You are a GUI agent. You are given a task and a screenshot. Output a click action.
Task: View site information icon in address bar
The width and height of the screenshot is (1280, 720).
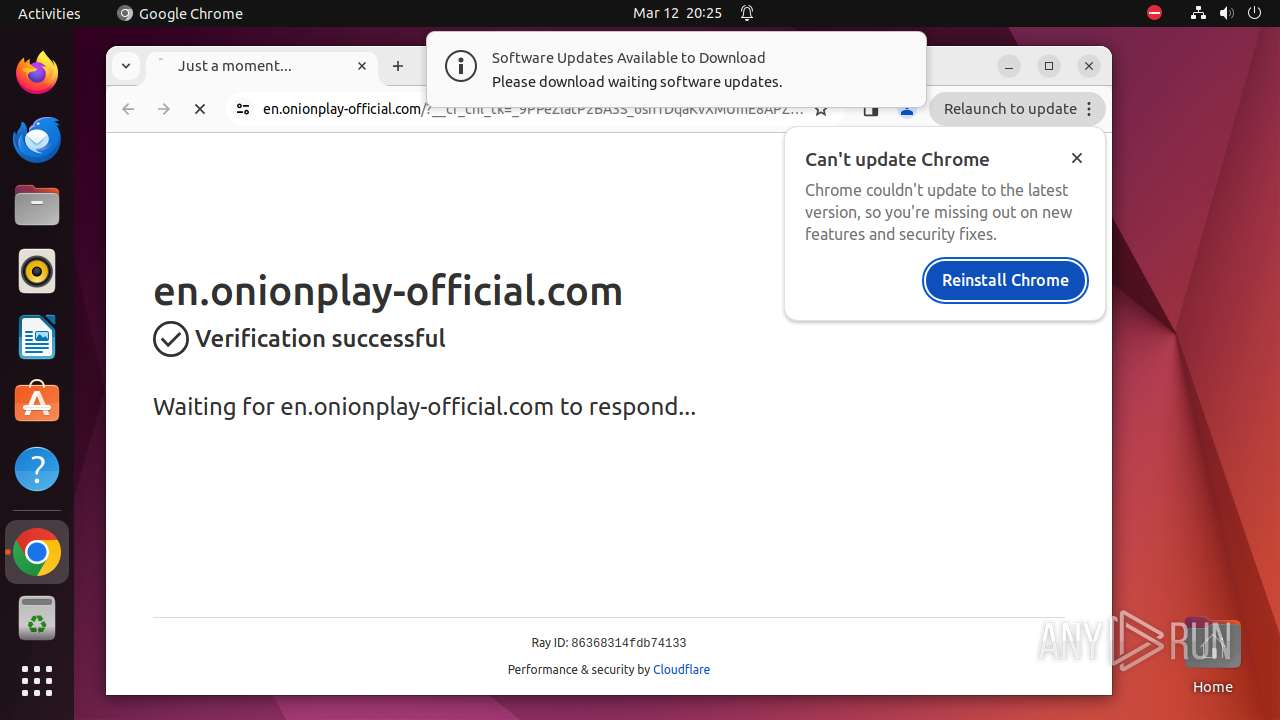coord(242,109)
